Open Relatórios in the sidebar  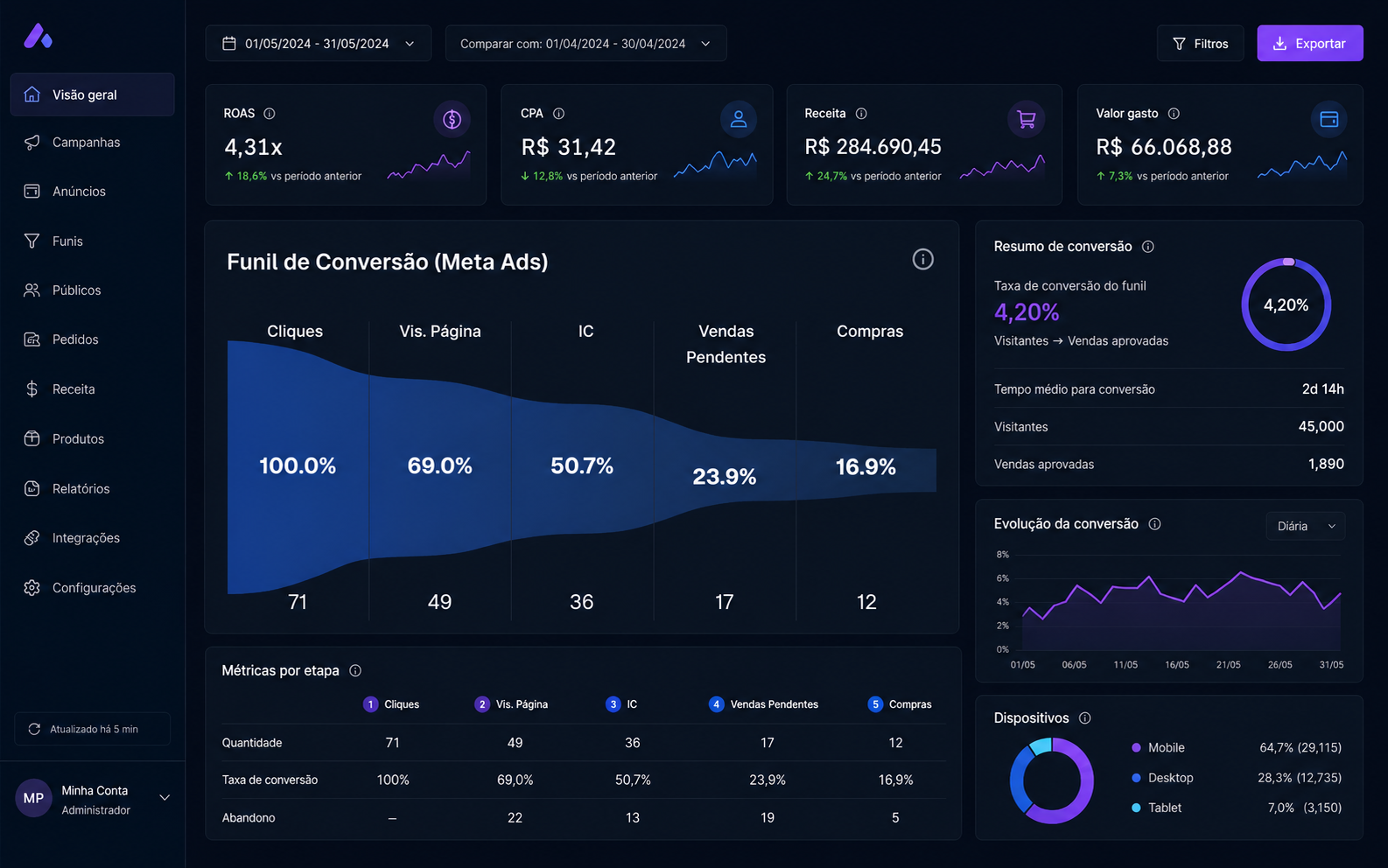(92, 488)
